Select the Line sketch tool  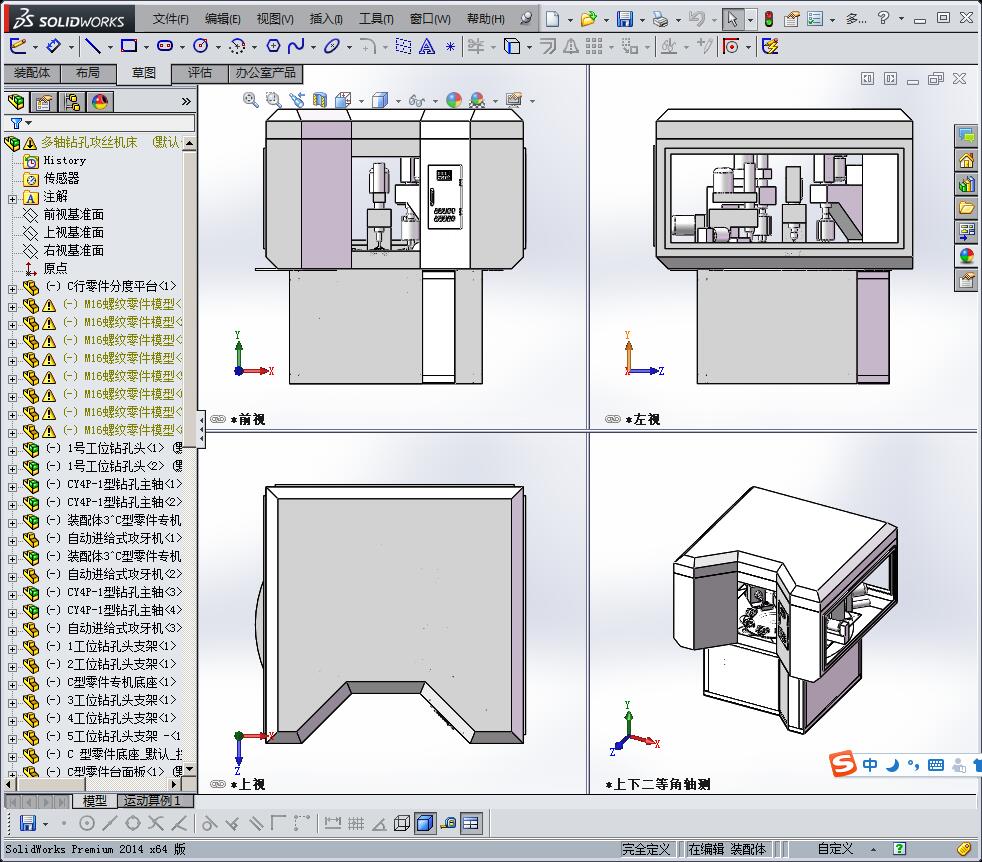[93, 46]
